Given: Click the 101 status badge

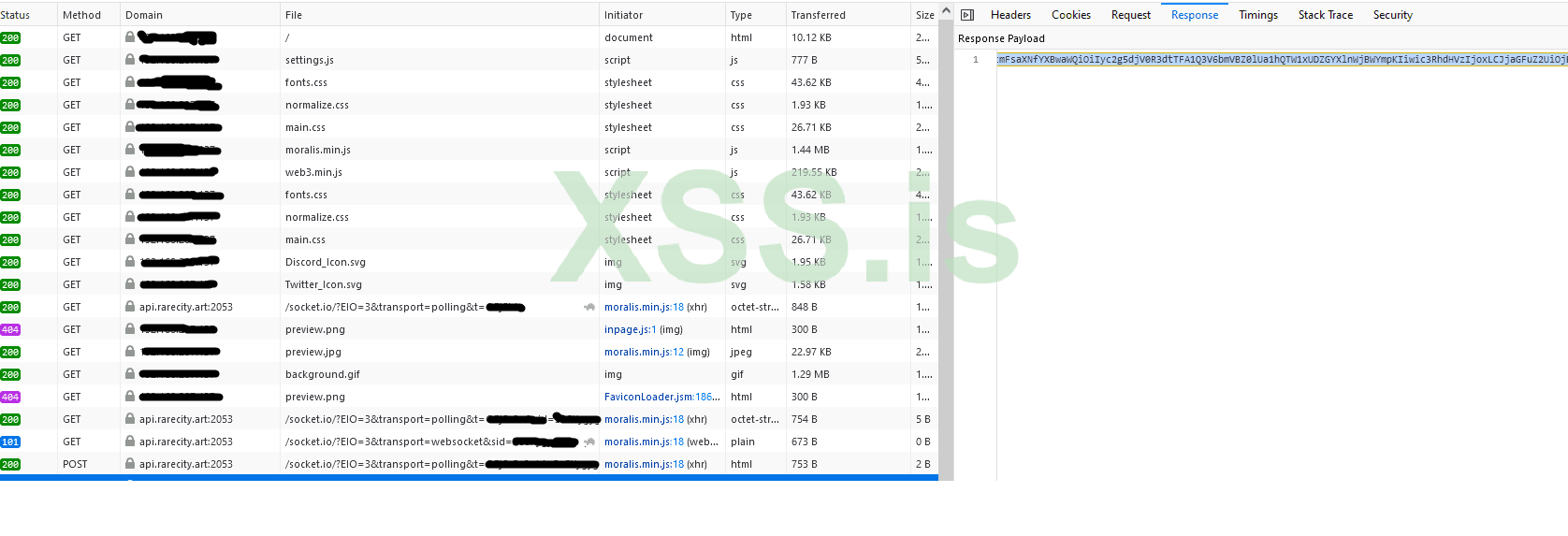Looking at the screenshot, I should (x=10, y=442).
